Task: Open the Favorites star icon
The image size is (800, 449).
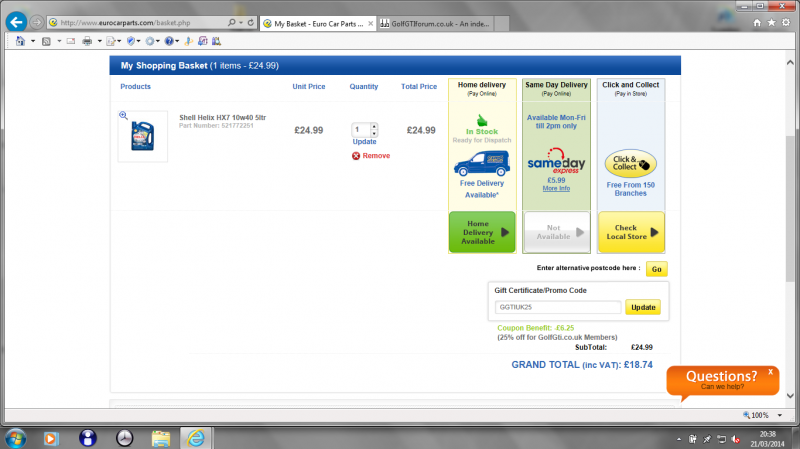Action: pos(772,21)
